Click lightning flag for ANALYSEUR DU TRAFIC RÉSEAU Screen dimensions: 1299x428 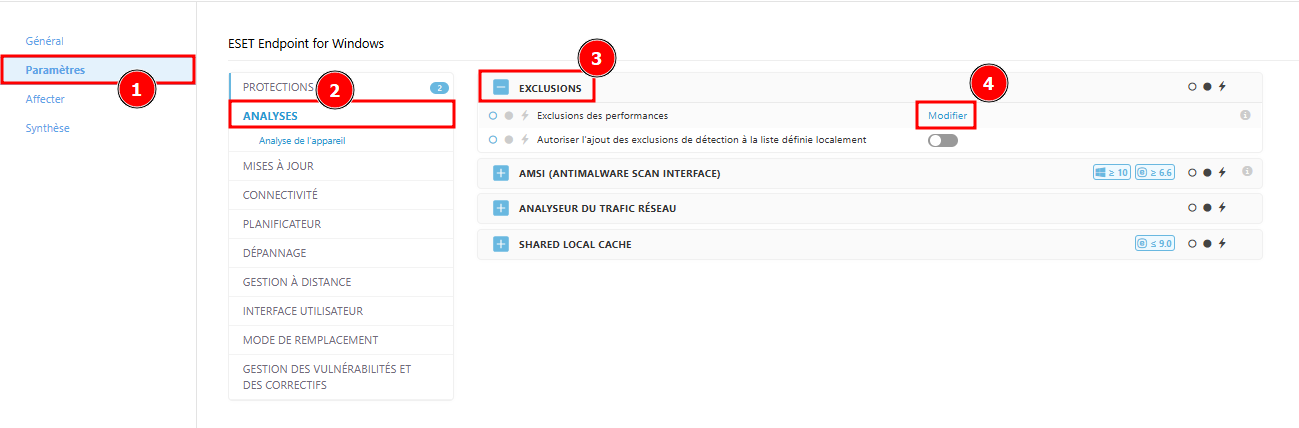tap(1222, 208)
